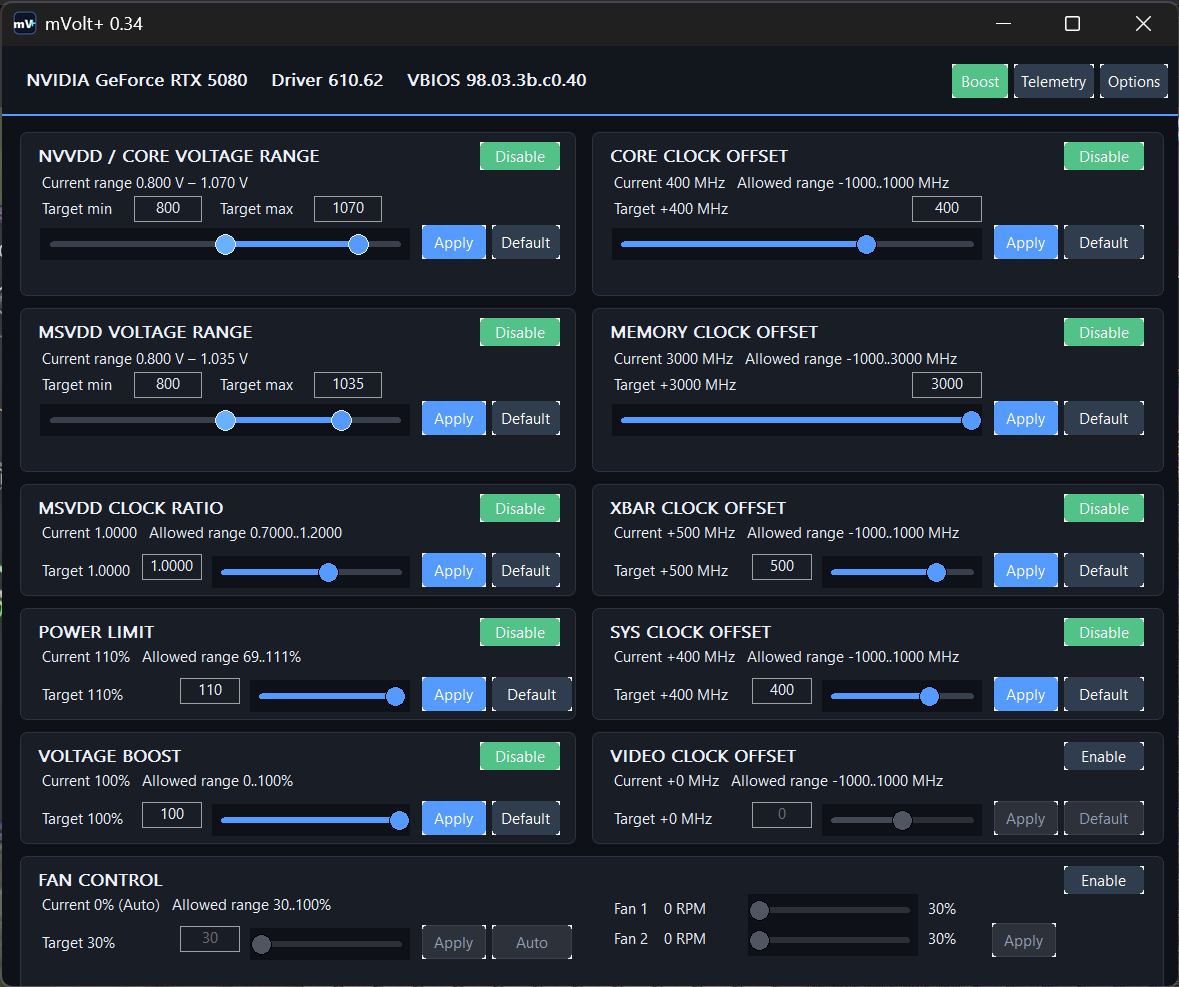The height and width of the screenshot is (987, 1179).
Task: Apply the MSVDD voltage range
Action: pos(453,418)
